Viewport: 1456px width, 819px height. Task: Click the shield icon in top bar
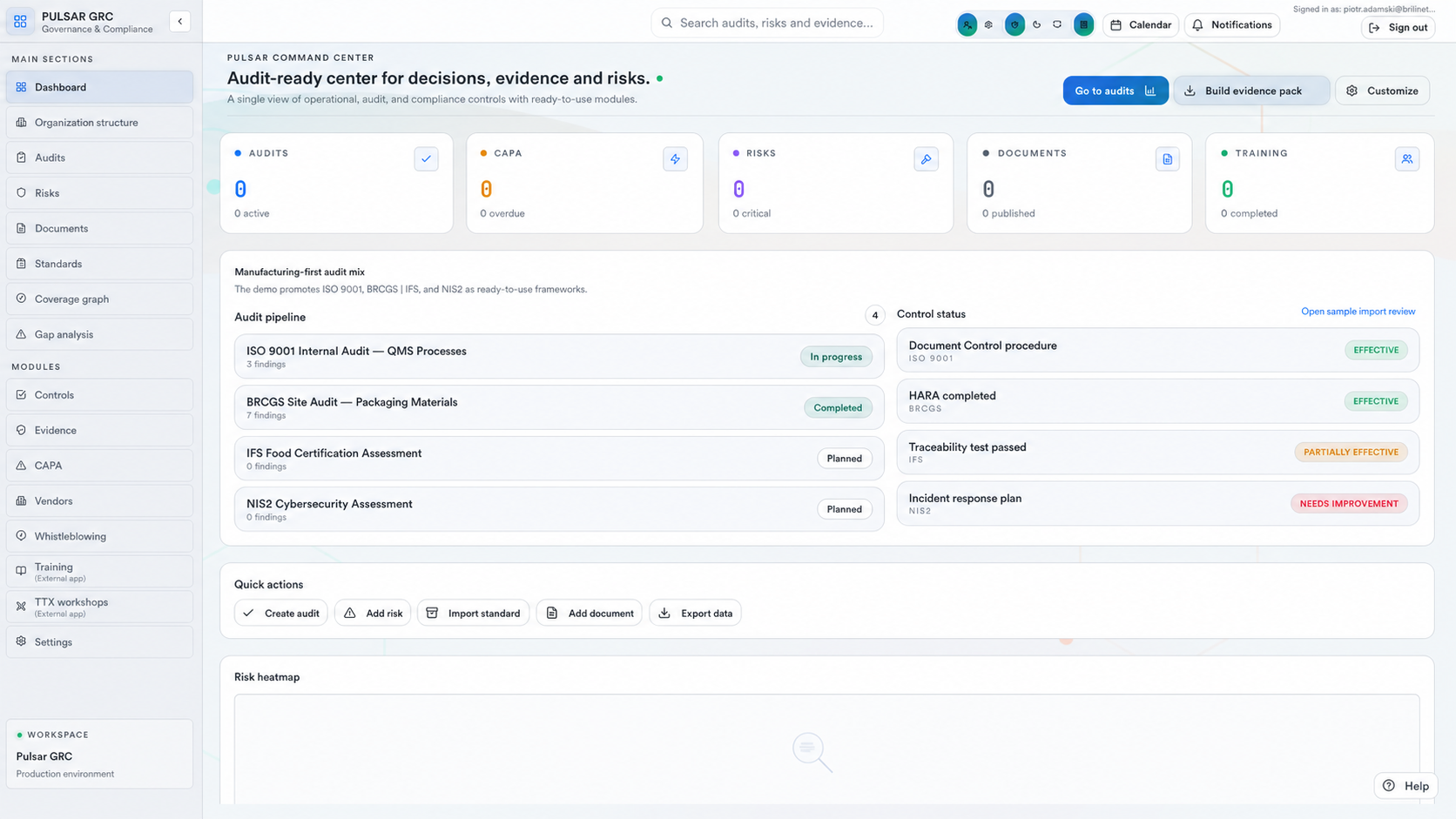pos(1014,24)
